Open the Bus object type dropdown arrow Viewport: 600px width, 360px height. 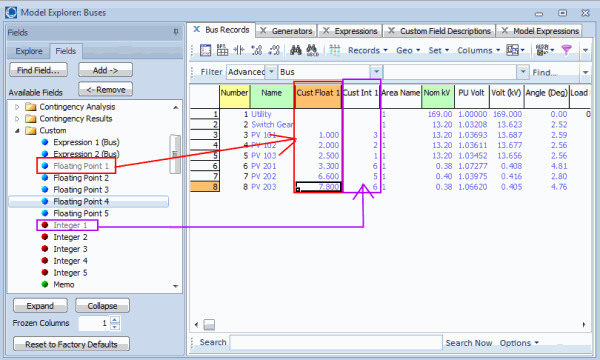coord(376,72)
